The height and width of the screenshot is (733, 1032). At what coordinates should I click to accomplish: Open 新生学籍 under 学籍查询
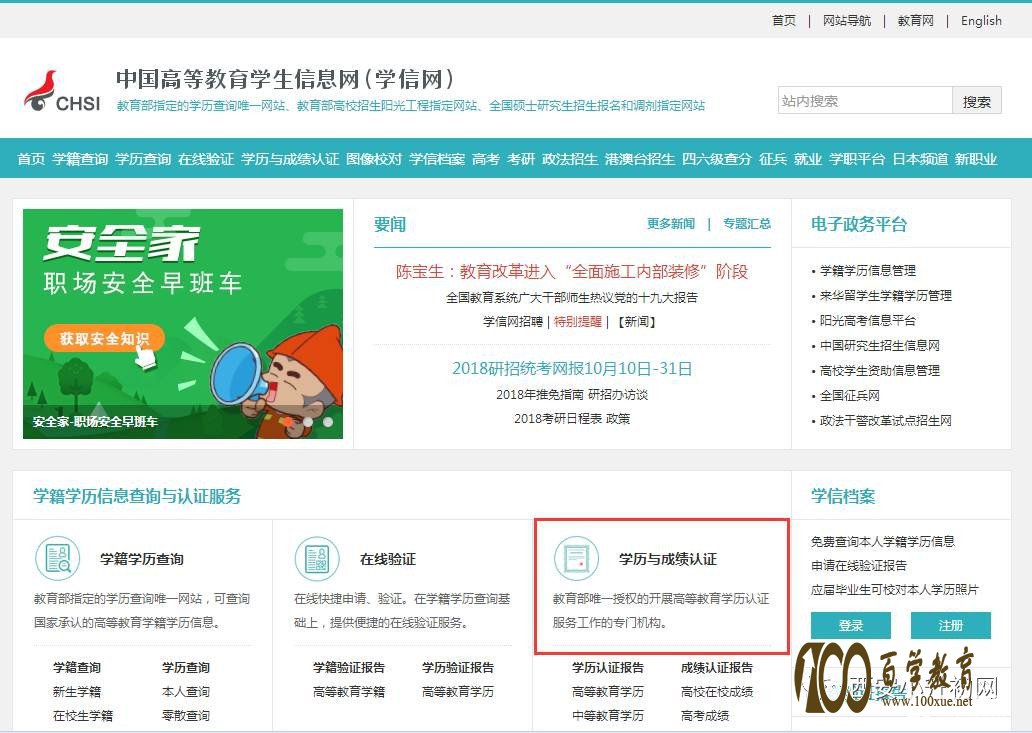[x=77, y=692]
